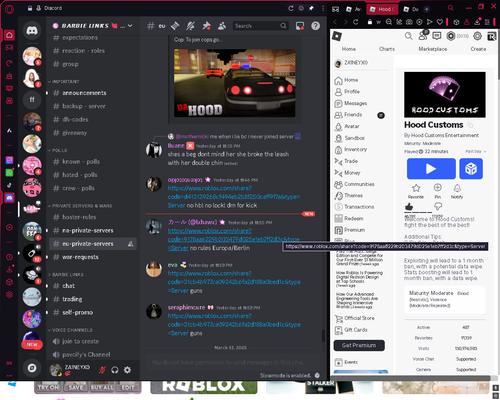
Task: Open Roblox Home nav tab
Action: (349, 49)
